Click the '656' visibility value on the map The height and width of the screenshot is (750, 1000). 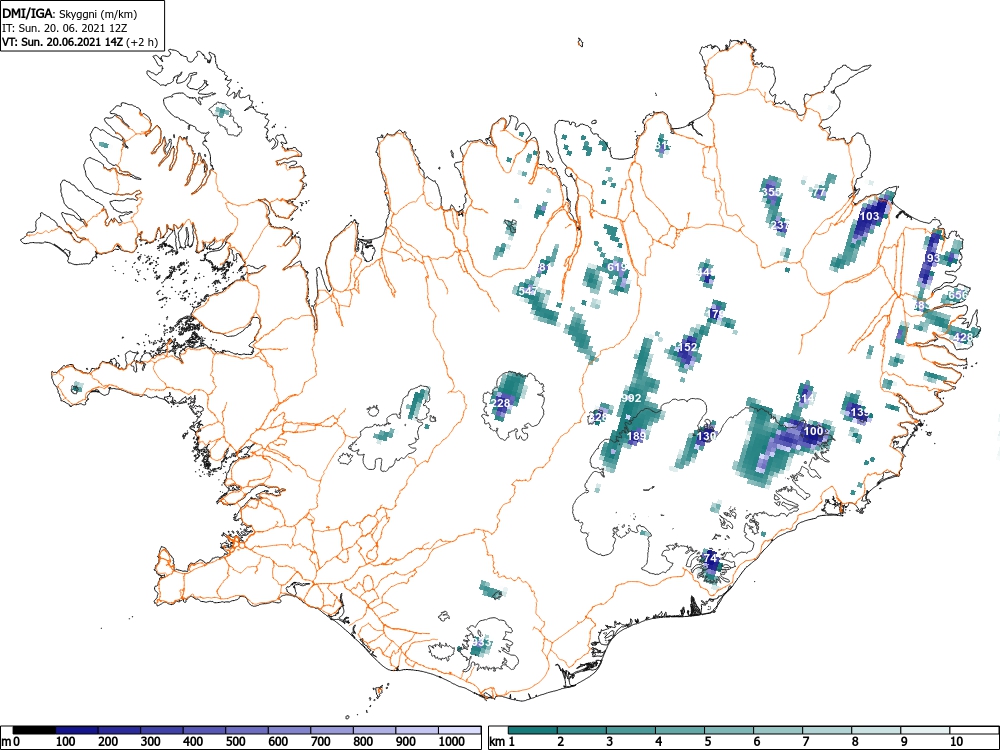[x=957, y=295]
